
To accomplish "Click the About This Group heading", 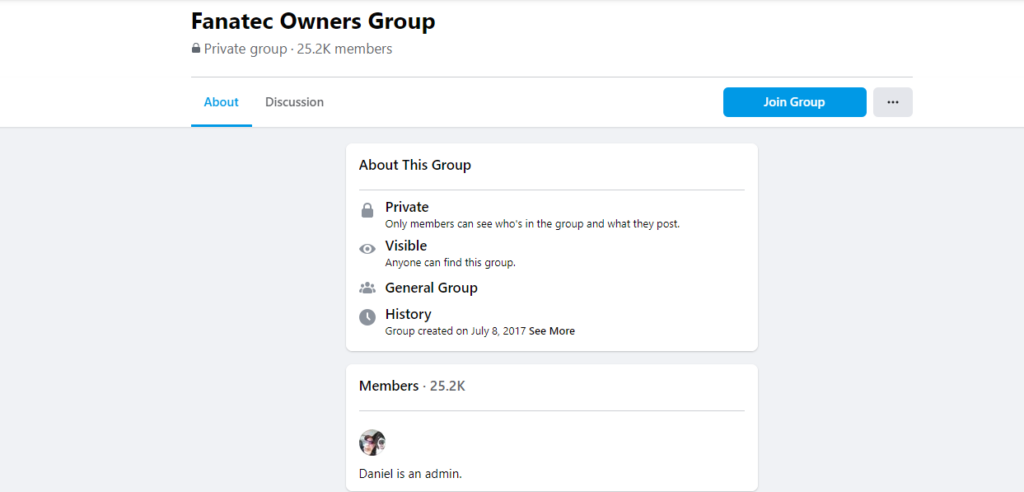I will tap(415, 165).
